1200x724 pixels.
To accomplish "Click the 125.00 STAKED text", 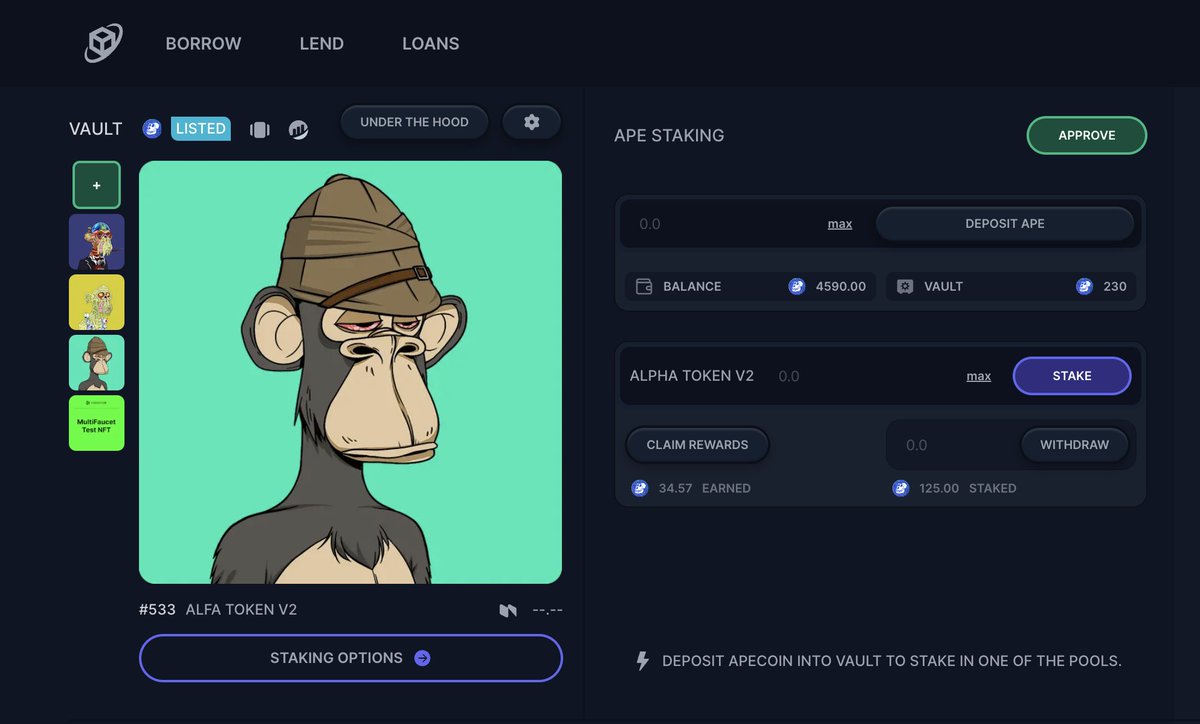I will click(x=968, y=488).
